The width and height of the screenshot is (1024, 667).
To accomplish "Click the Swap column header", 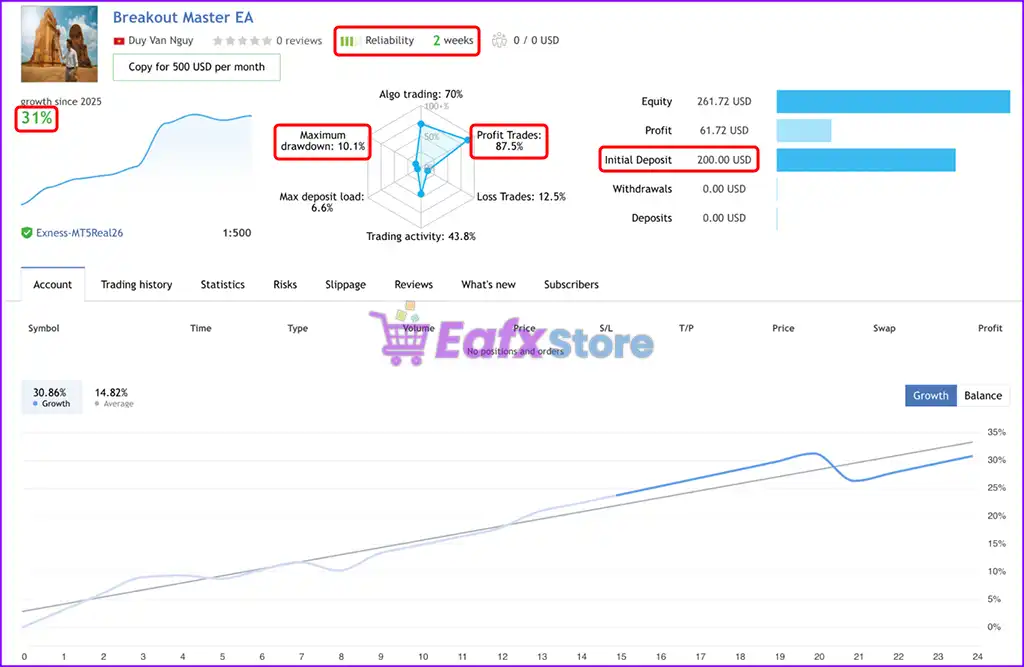I will click(884, 329).
